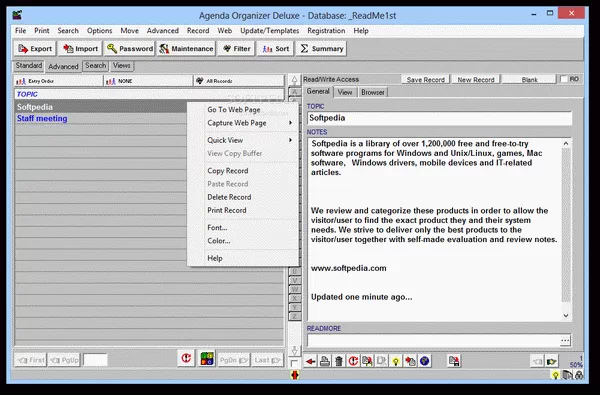Expand the Quick View submenu
The height and width of the screenshot is (395, 600).
pyautogui.click(x=243, y=140)
